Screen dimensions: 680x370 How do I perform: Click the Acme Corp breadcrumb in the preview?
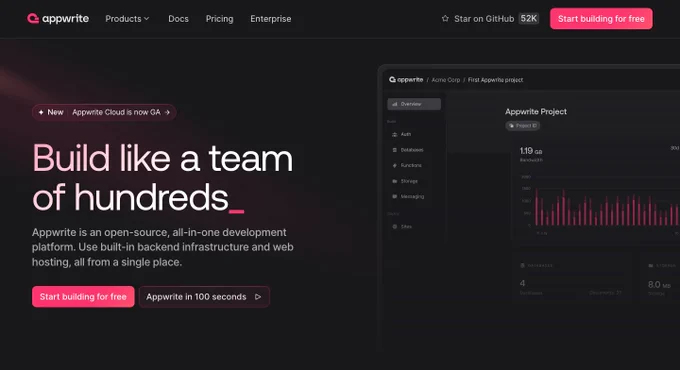(x=446, y=80)
